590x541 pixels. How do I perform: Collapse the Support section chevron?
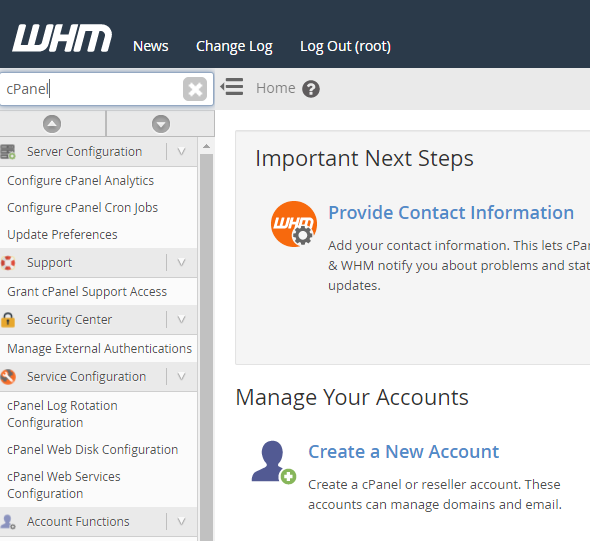coord(181,262)
